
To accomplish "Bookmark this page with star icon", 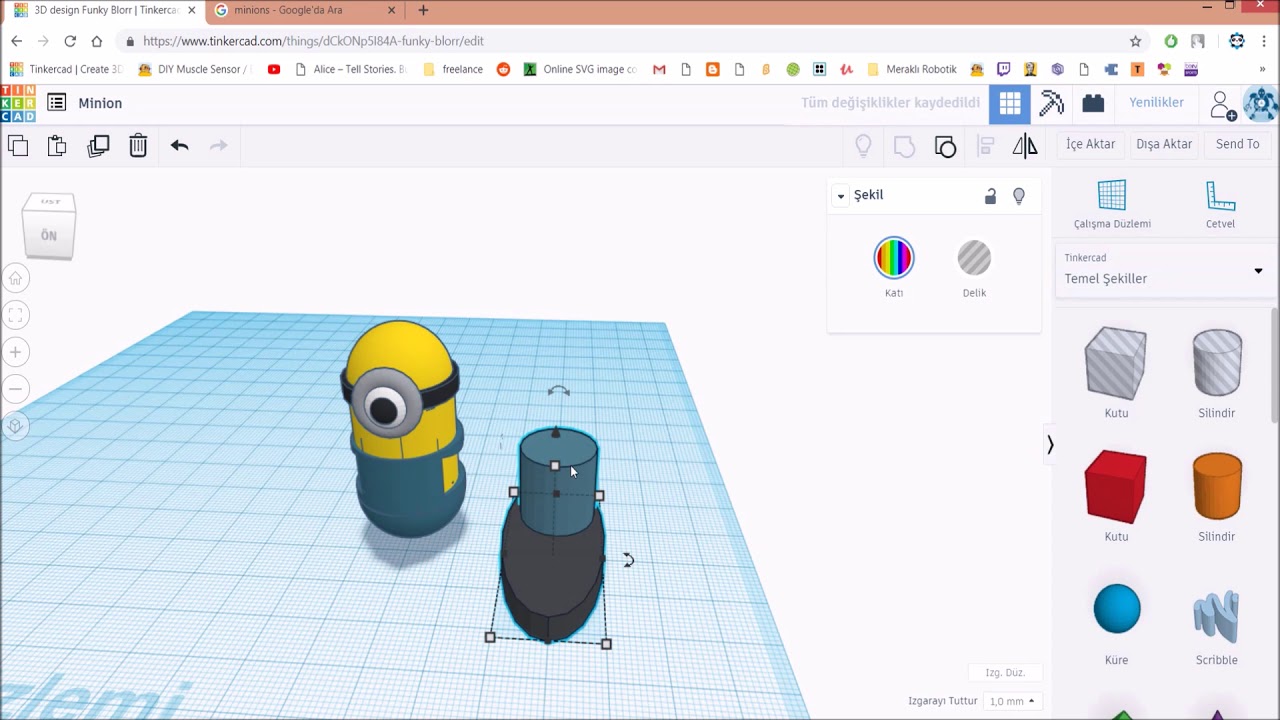I will coord(1135,41).
